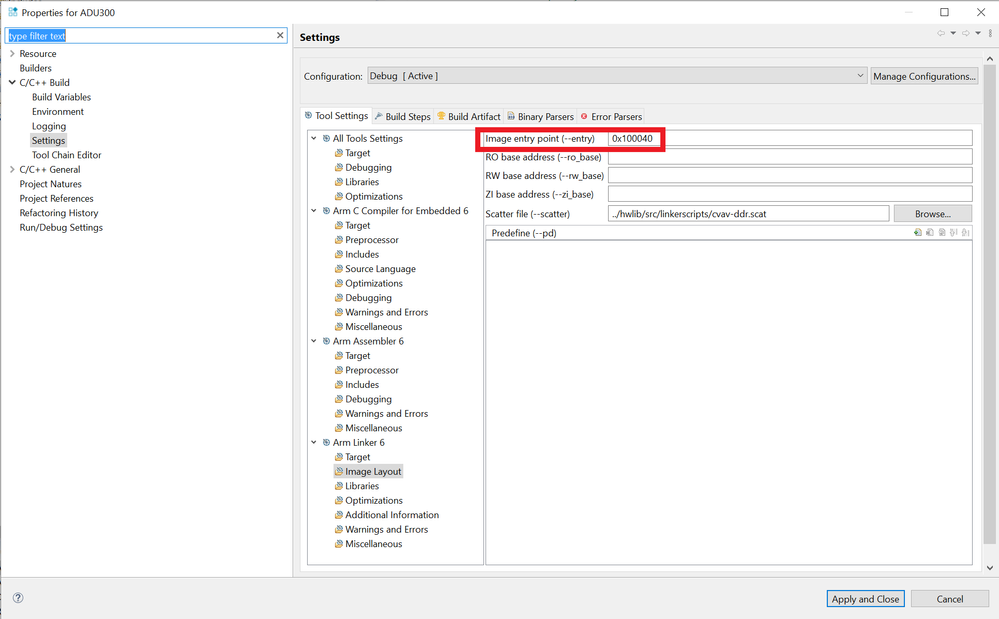Open Run/Debug Settings page
This screenshot has width=999, height=619.
pos(61,227)
